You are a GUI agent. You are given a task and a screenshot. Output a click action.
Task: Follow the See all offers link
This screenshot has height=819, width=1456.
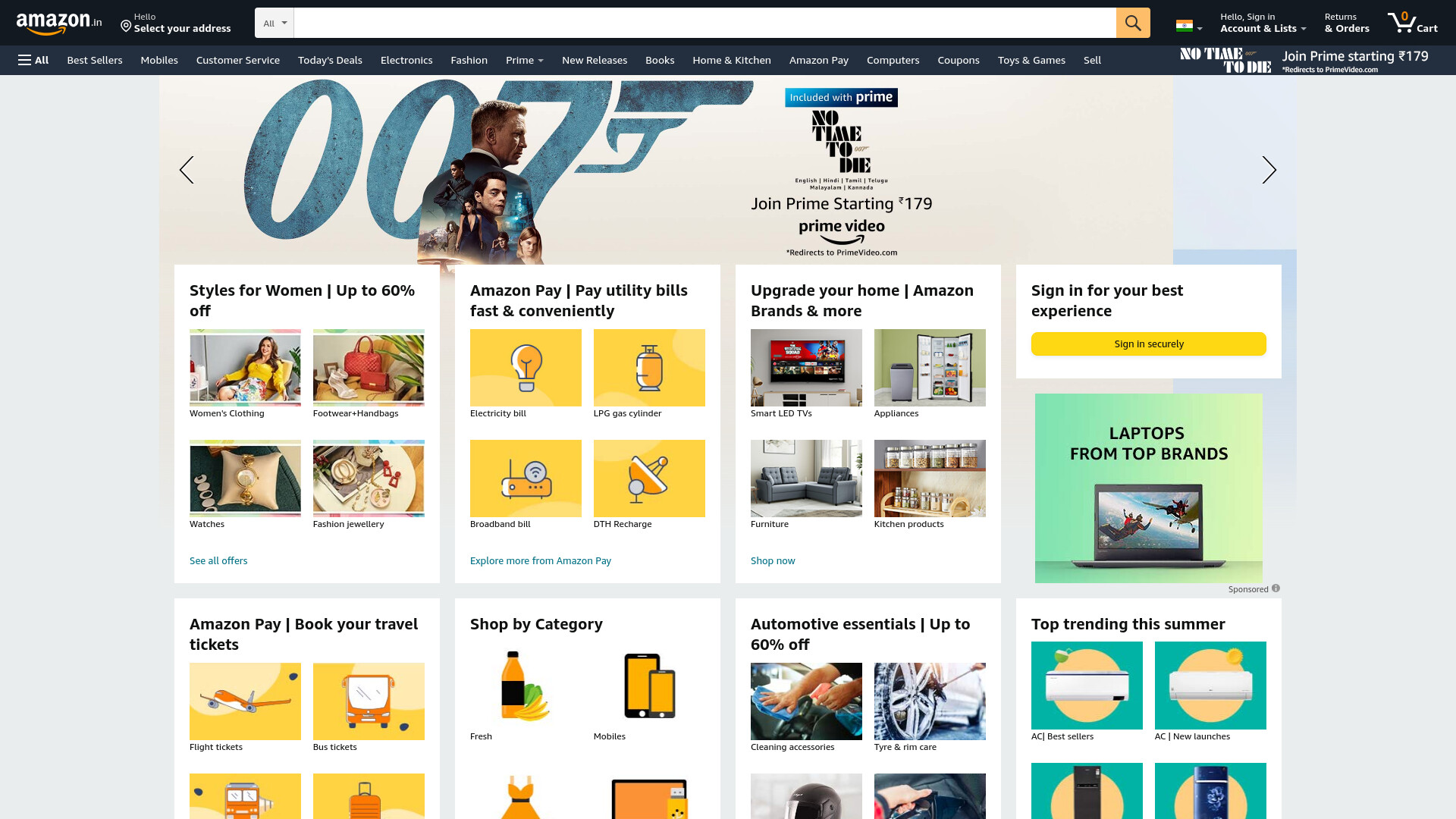[x=218, y=560]
